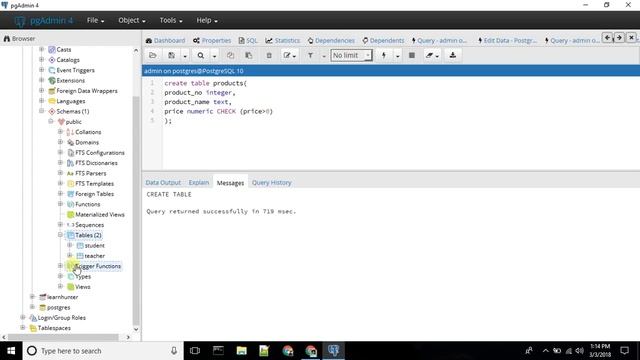
Task: Collapse the public schema node
Action: (x=51, y=121)
